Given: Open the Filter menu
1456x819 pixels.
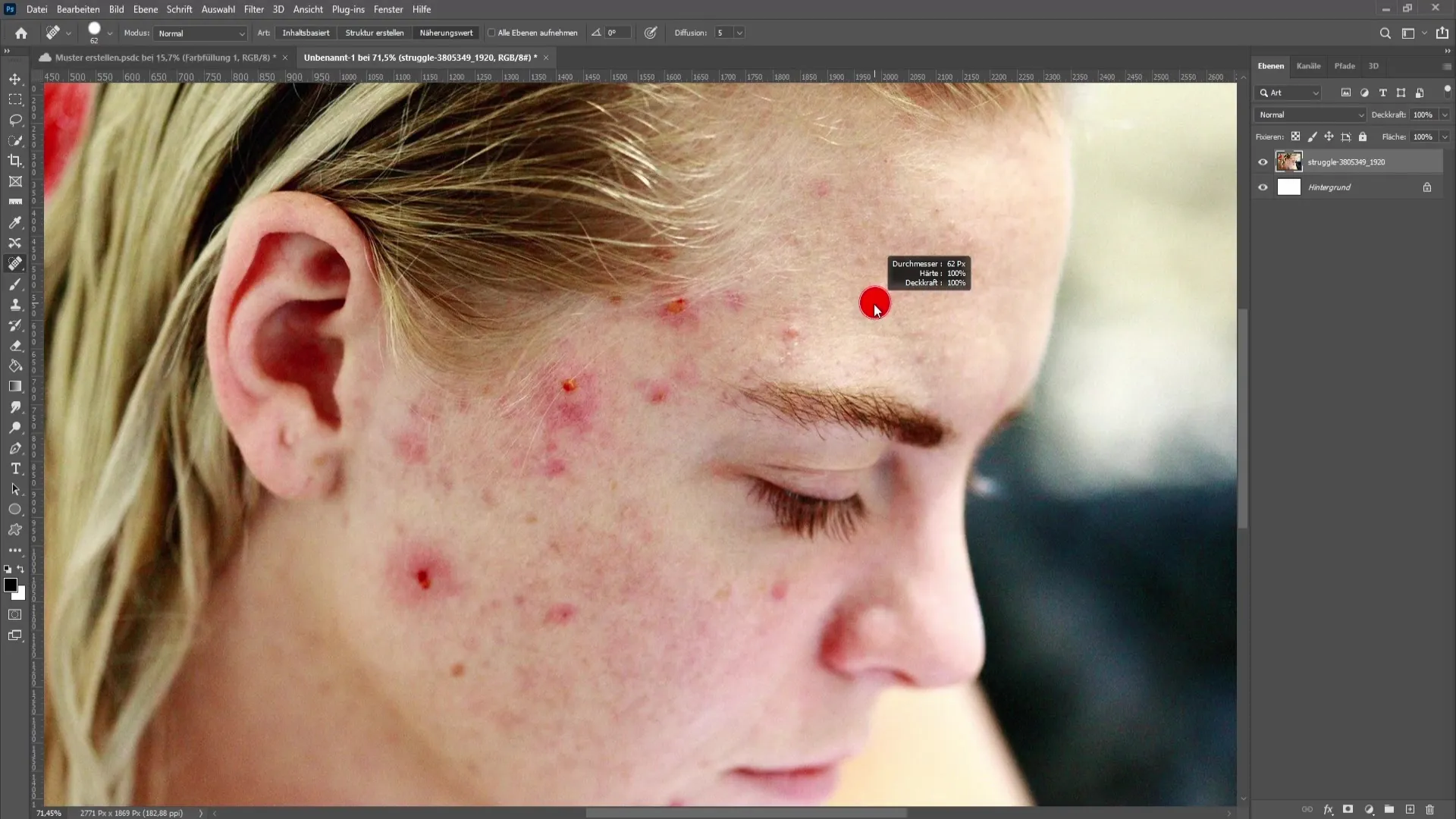Looking at the screenshot, I should tap(253, 9).
